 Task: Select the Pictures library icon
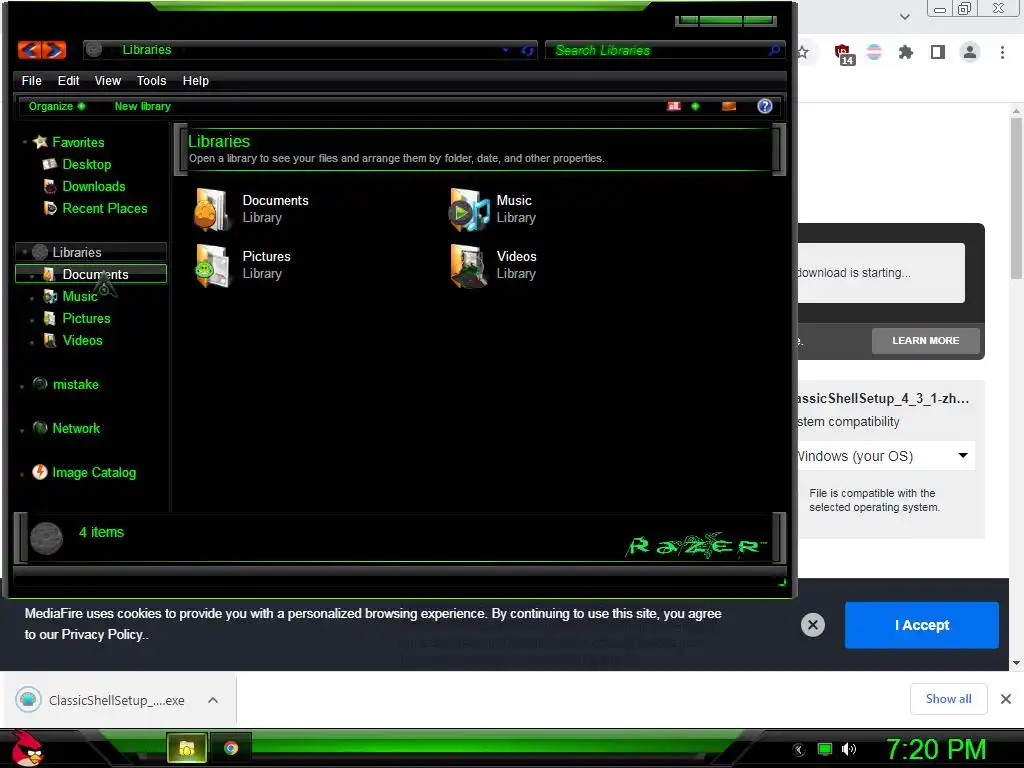(212, 266)
